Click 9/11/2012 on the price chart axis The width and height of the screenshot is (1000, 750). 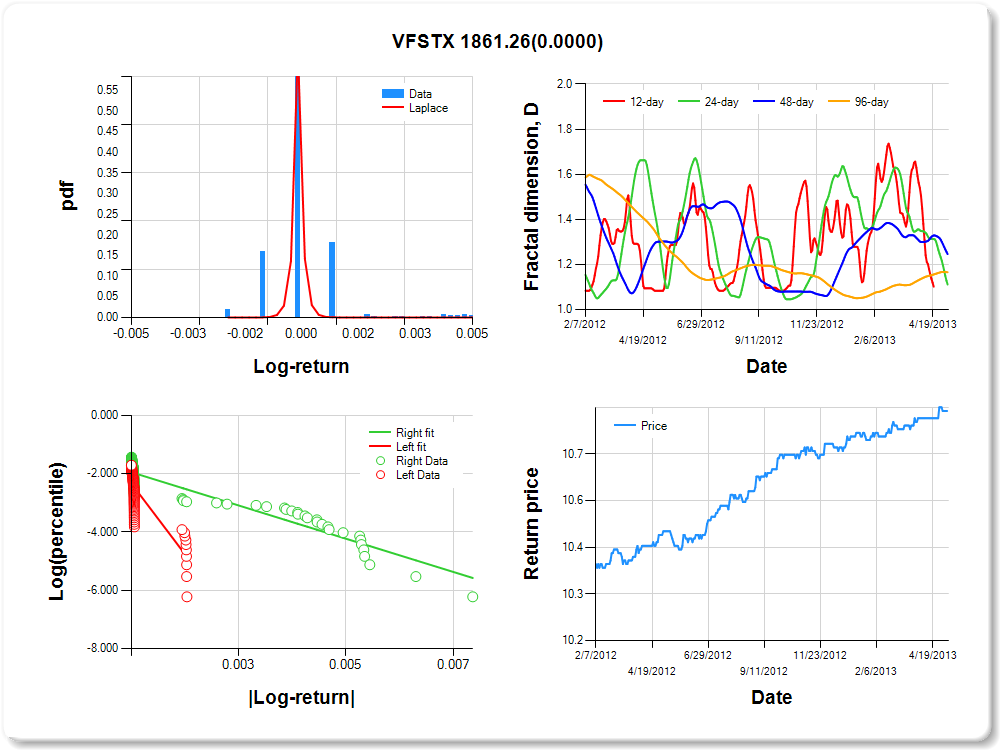(763, 671)
